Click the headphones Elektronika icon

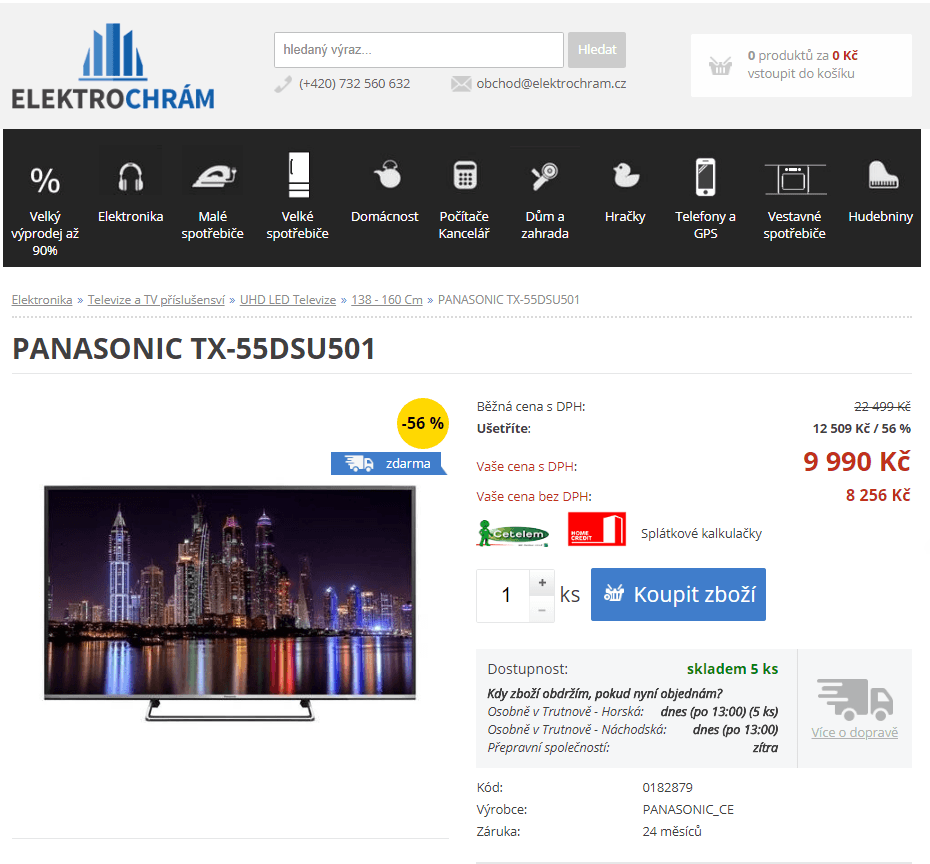(130, 177)
